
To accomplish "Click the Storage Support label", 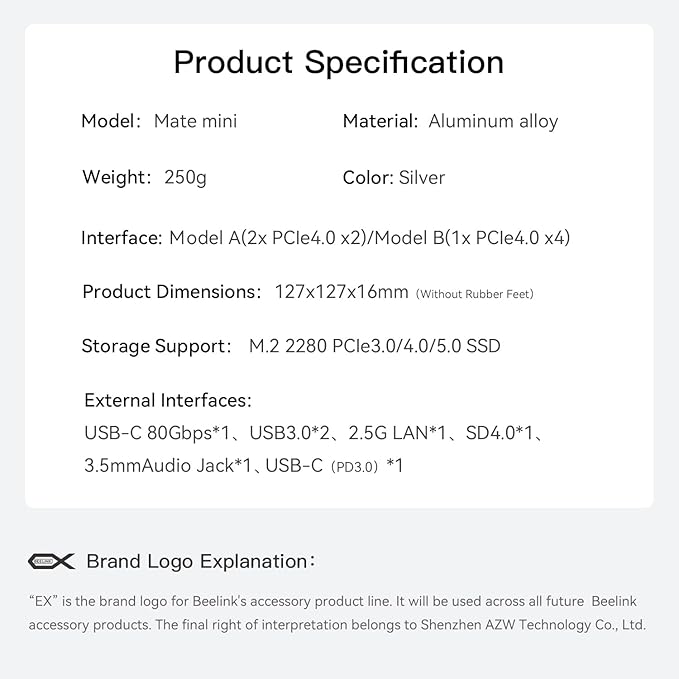I will (x=156, y=346).
